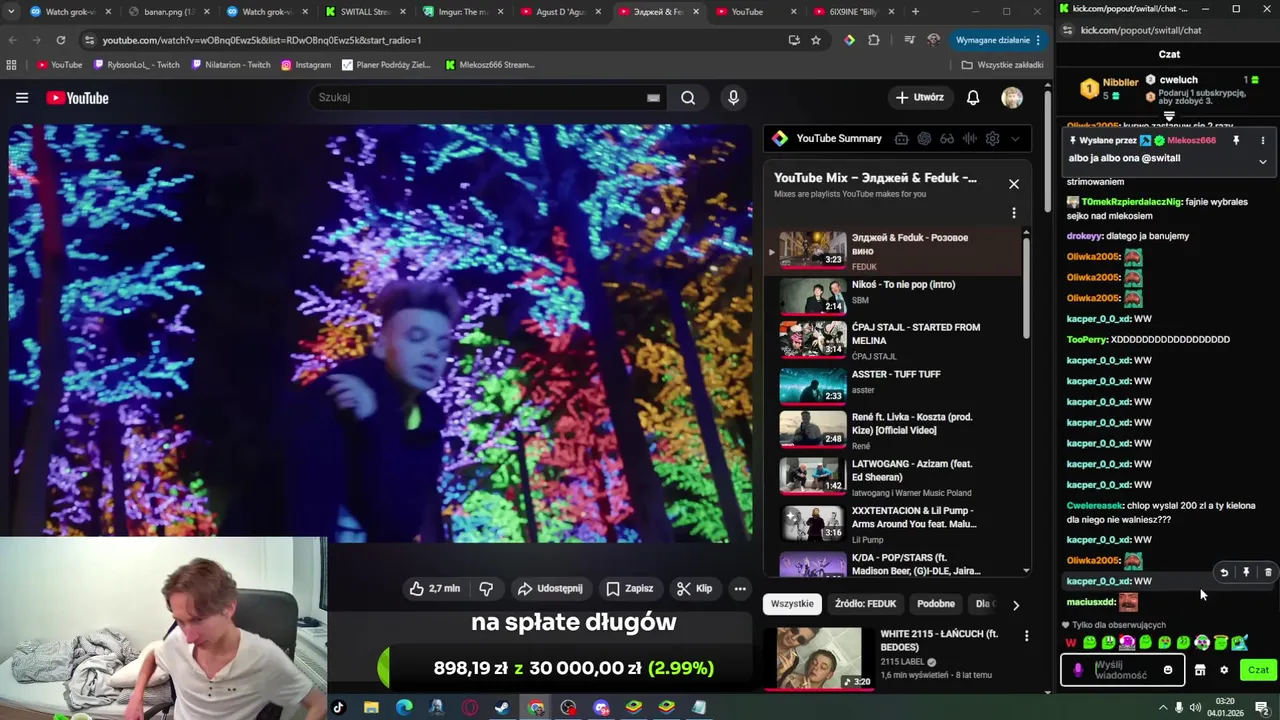Screen dimensions: 1280x720
Task: Open Steam from the Windows taskbar
Action: 502,707
